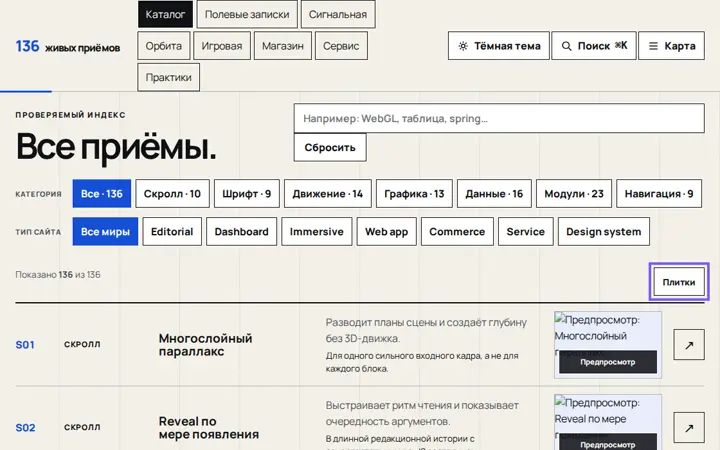Open the Сигнальная tab
720x450 pixels.
click(338, 14)
